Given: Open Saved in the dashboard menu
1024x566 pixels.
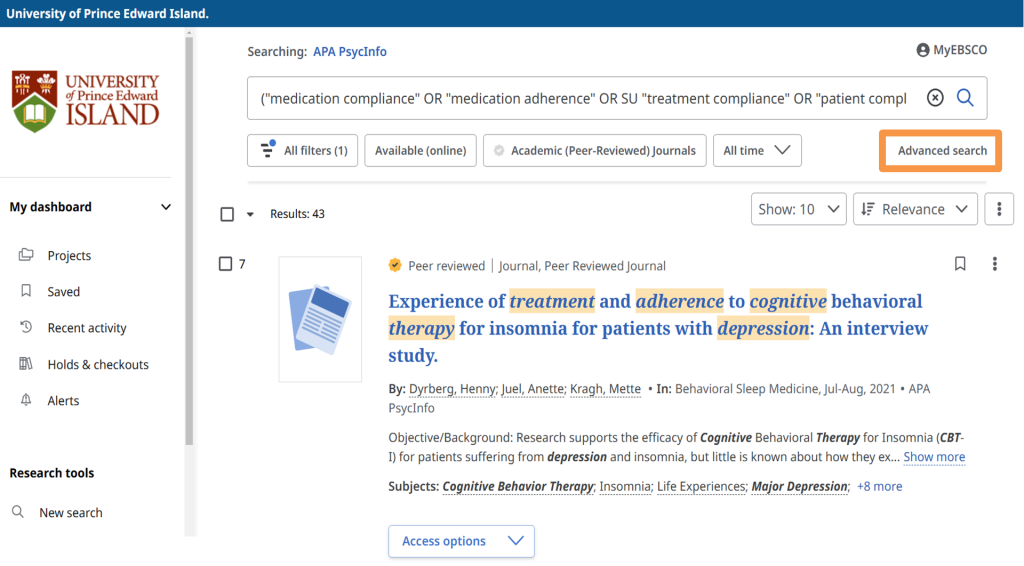Looking at the screenshot, I should (63, 292).
